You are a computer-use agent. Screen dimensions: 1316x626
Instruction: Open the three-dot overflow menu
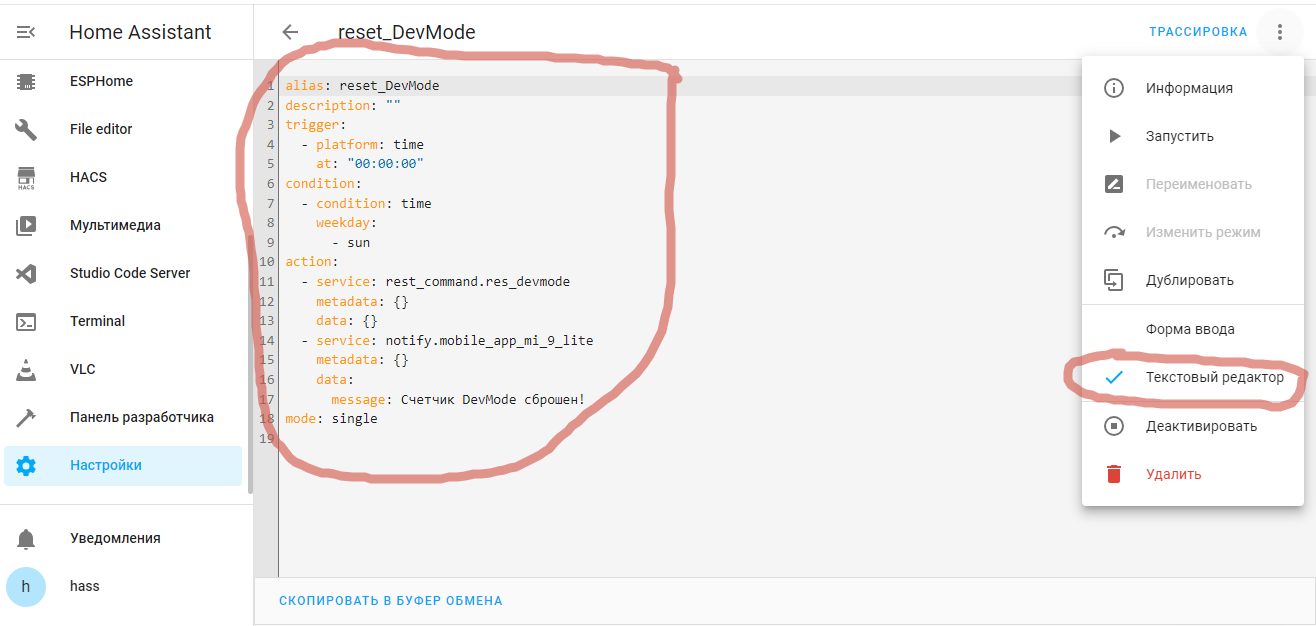(1279, 32)
